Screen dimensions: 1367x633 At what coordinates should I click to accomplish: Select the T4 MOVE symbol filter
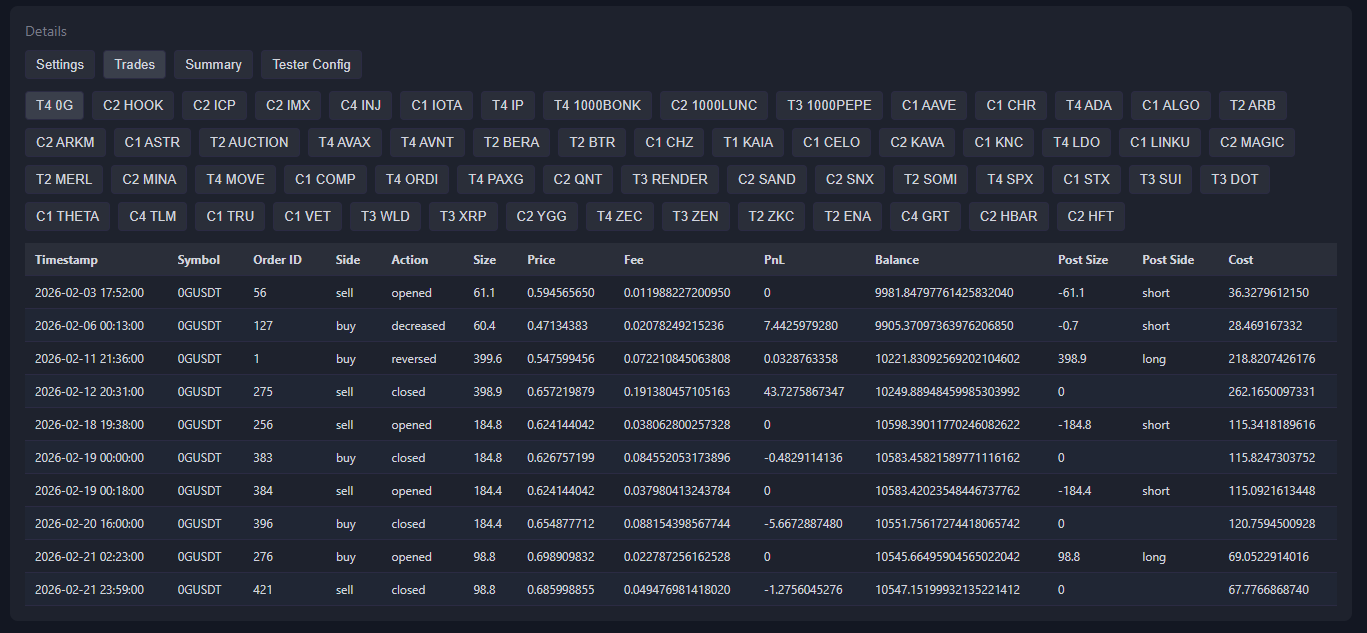pyautogui.click(x=236, y=179)
